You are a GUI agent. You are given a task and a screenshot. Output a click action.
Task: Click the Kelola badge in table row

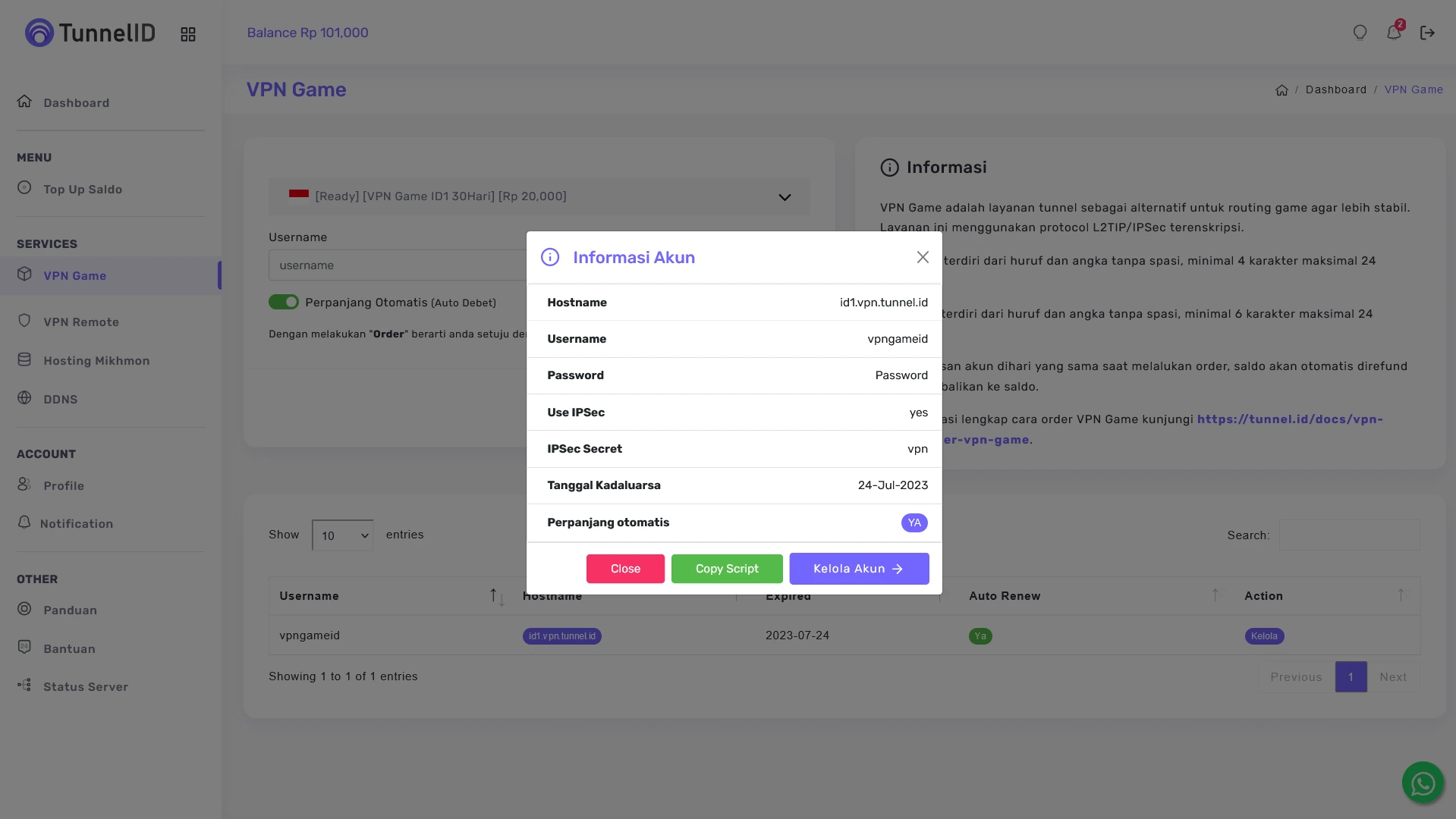[x=1264, y=636]
